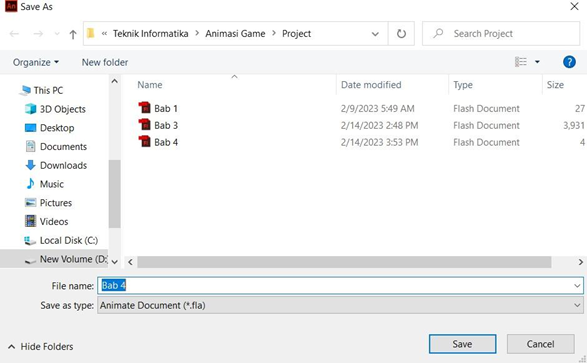Collapse the pane with Hide Folders
This screenshot has height=363, width=587.
click(x=40, y=347)
